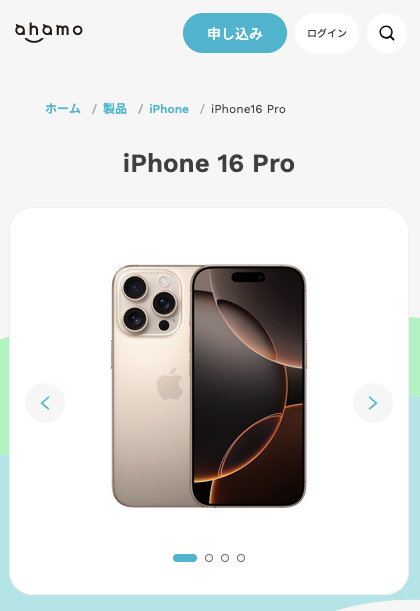Open the ログイン login page
This screenshot has width=420, height=611.
[x=327, y=33]
